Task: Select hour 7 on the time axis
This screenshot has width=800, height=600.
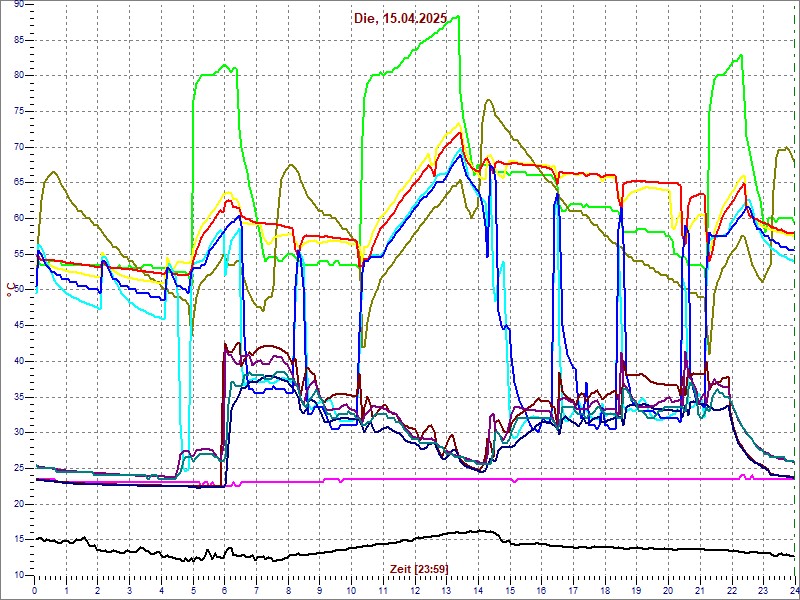Action: click(257, 590)
